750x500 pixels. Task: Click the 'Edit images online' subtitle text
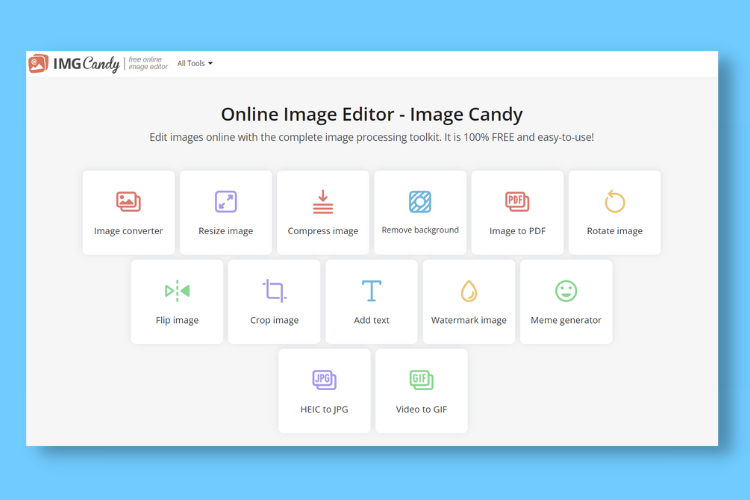(372, 137)
